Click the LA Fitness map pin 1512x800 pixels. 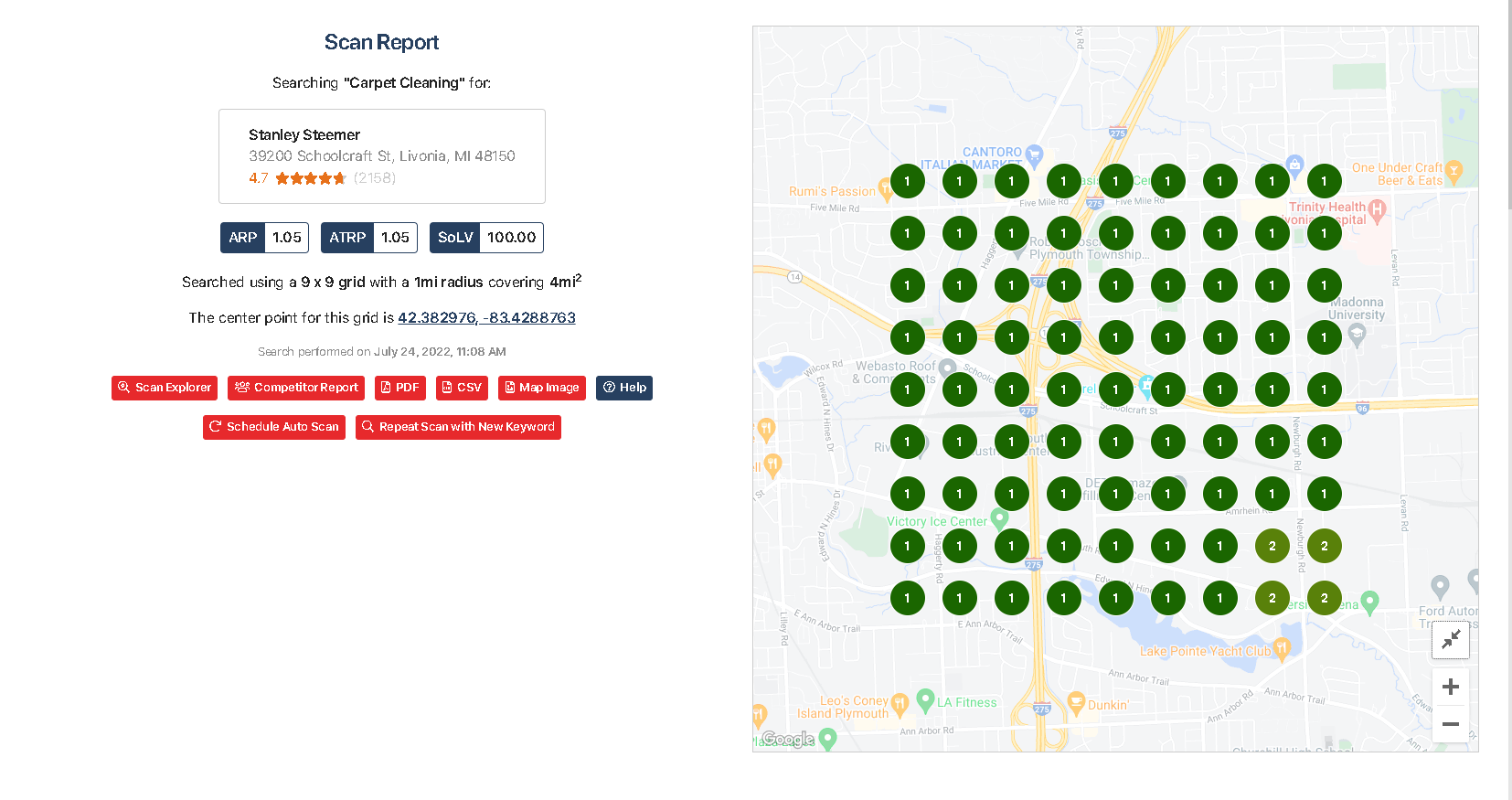[x=925, y=699]
